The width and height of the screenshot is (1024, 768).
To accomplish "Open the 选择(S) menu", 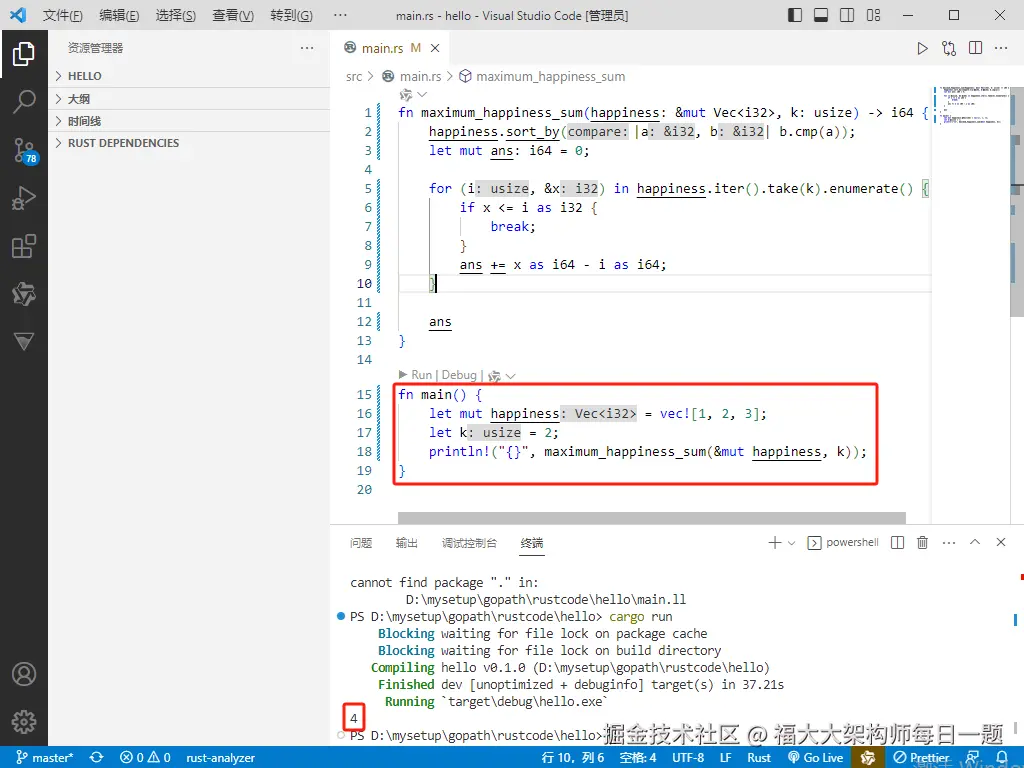I will (x=176, y=15).
